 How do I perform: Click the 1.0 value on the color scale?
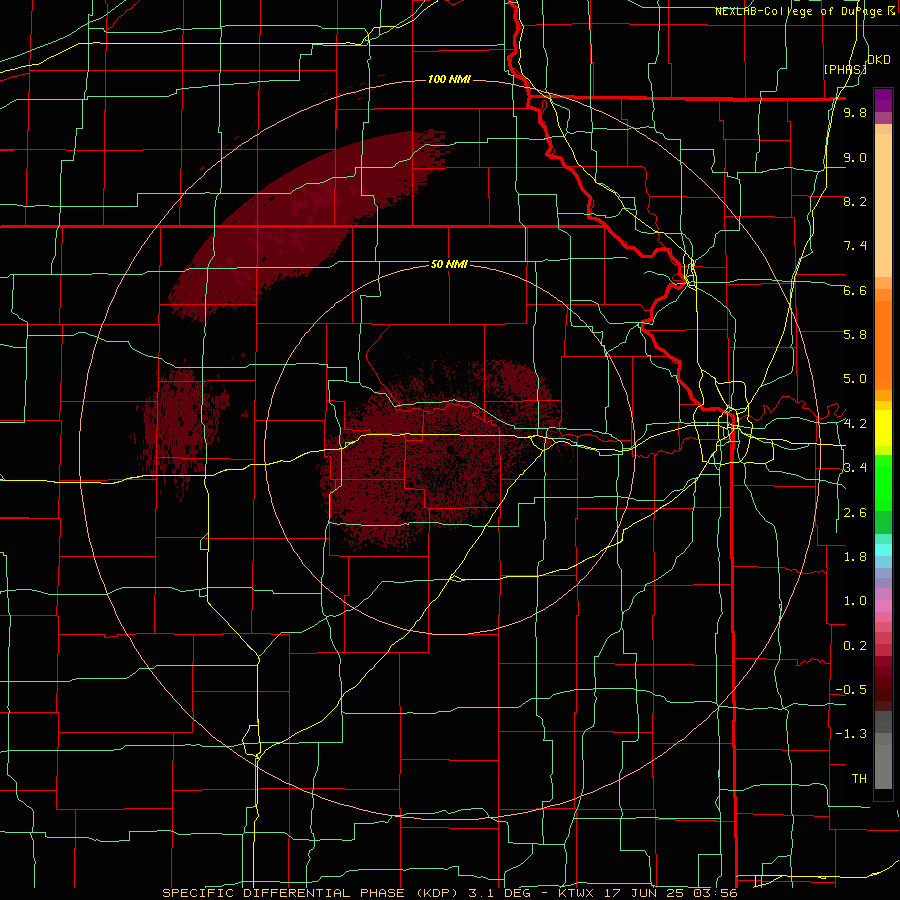coord(855,601)
